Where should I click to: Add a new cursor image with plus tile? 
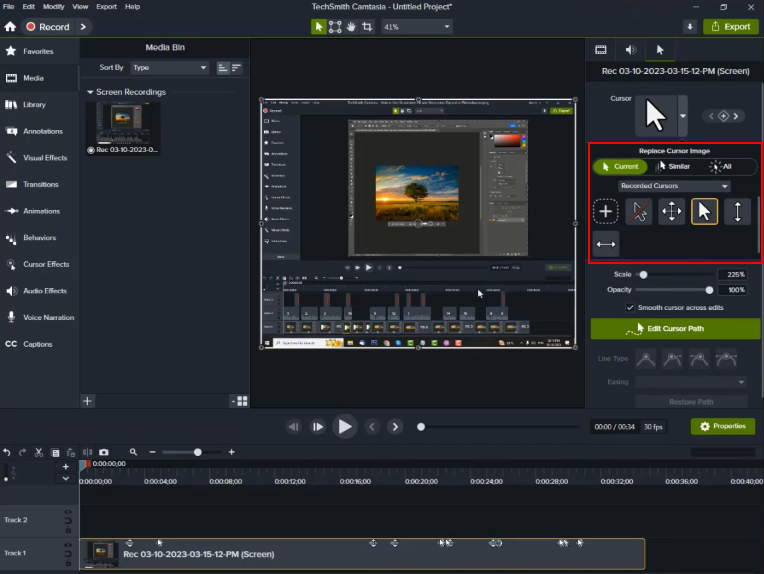point(606,211)
